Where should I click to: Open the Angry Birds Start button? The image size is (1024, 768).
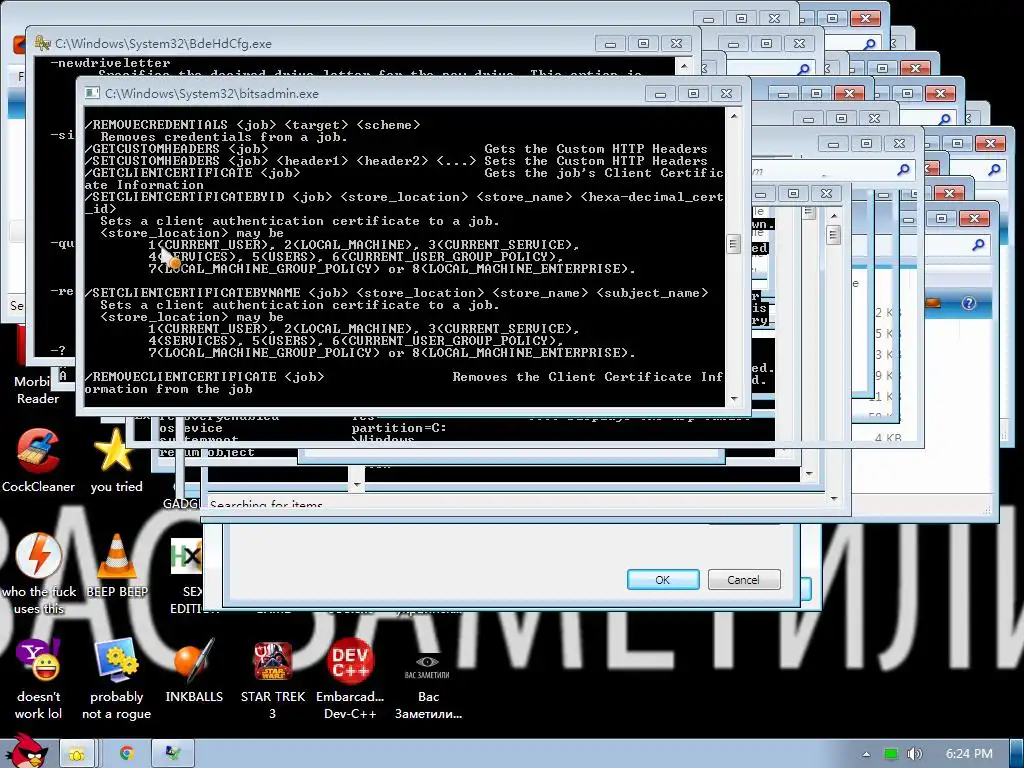click(x=27, y=751)
